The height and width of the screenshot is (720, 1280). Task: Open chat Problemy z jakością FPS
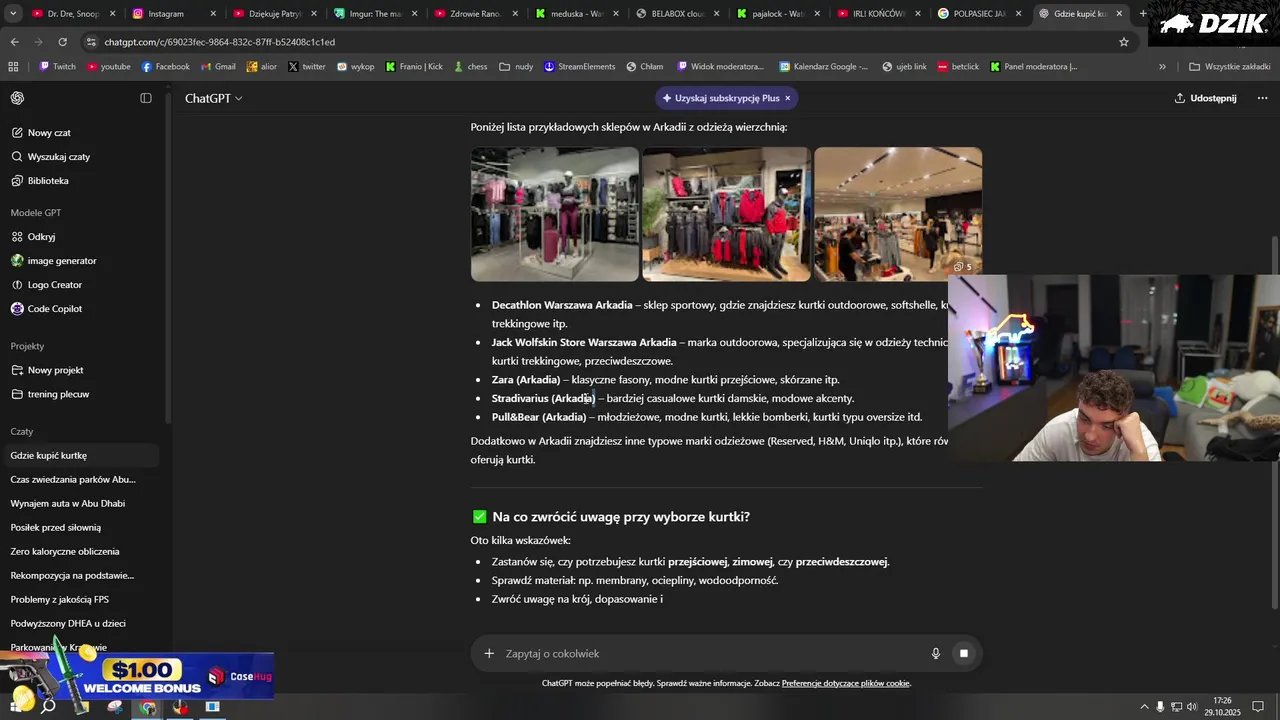[60, 600]
